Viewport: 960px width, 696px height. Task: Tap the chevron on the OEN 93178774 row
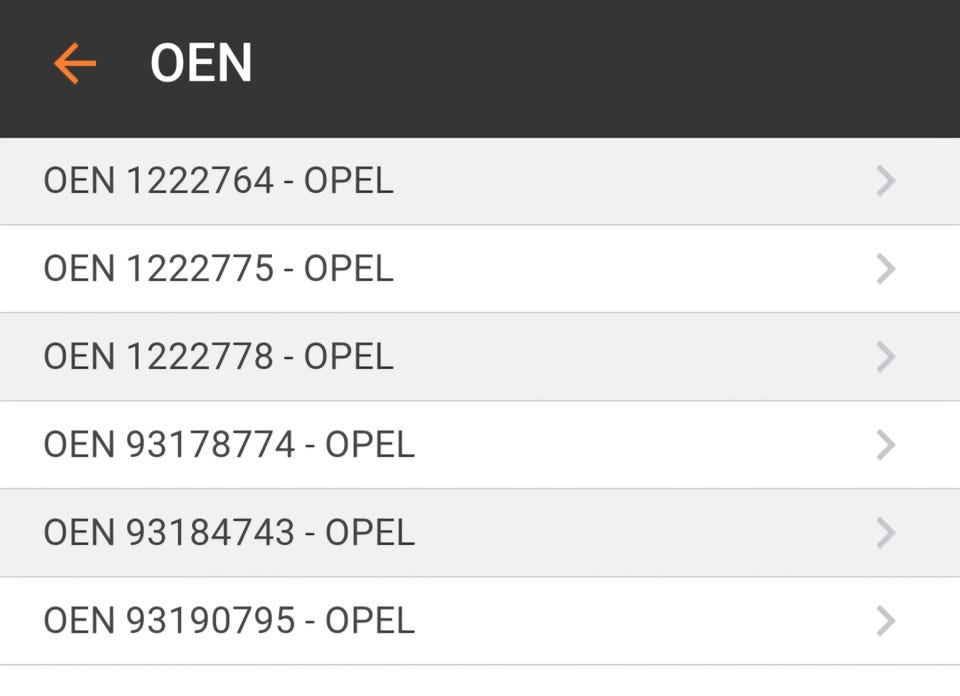click(885, 445)
